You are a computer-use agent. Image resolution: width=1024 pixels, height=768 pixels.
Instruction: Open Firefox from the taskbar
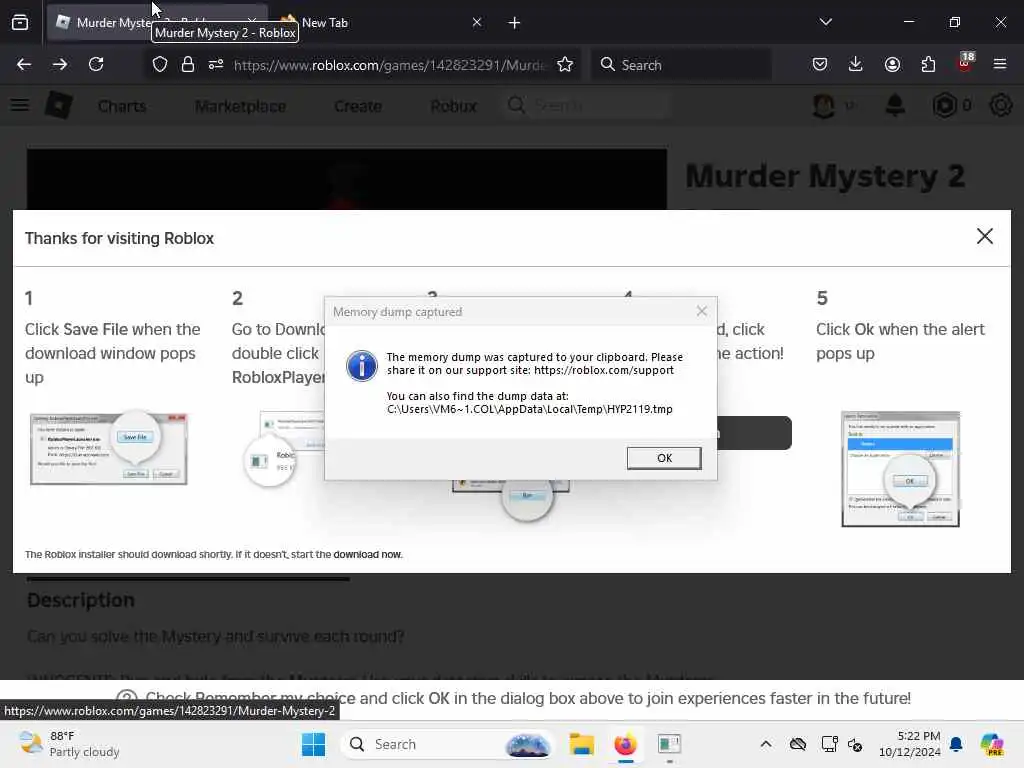625,744
